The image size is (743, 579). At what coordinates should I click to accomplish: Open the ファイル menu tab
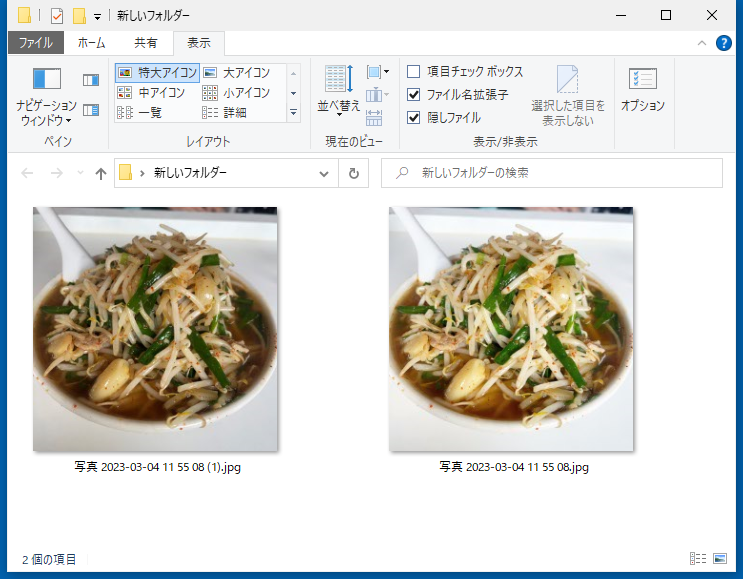pos(36,43)
